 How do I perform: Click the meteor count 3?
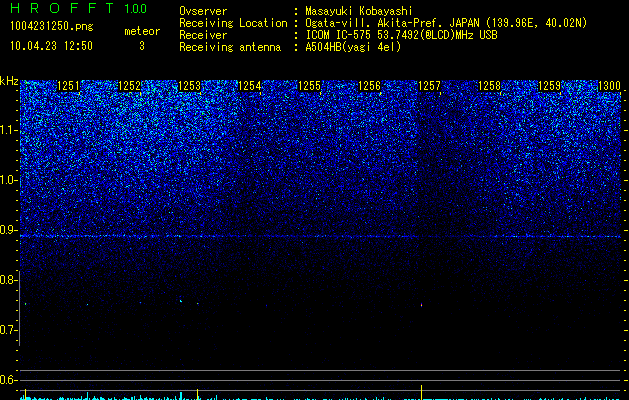(x=142, y=46)
